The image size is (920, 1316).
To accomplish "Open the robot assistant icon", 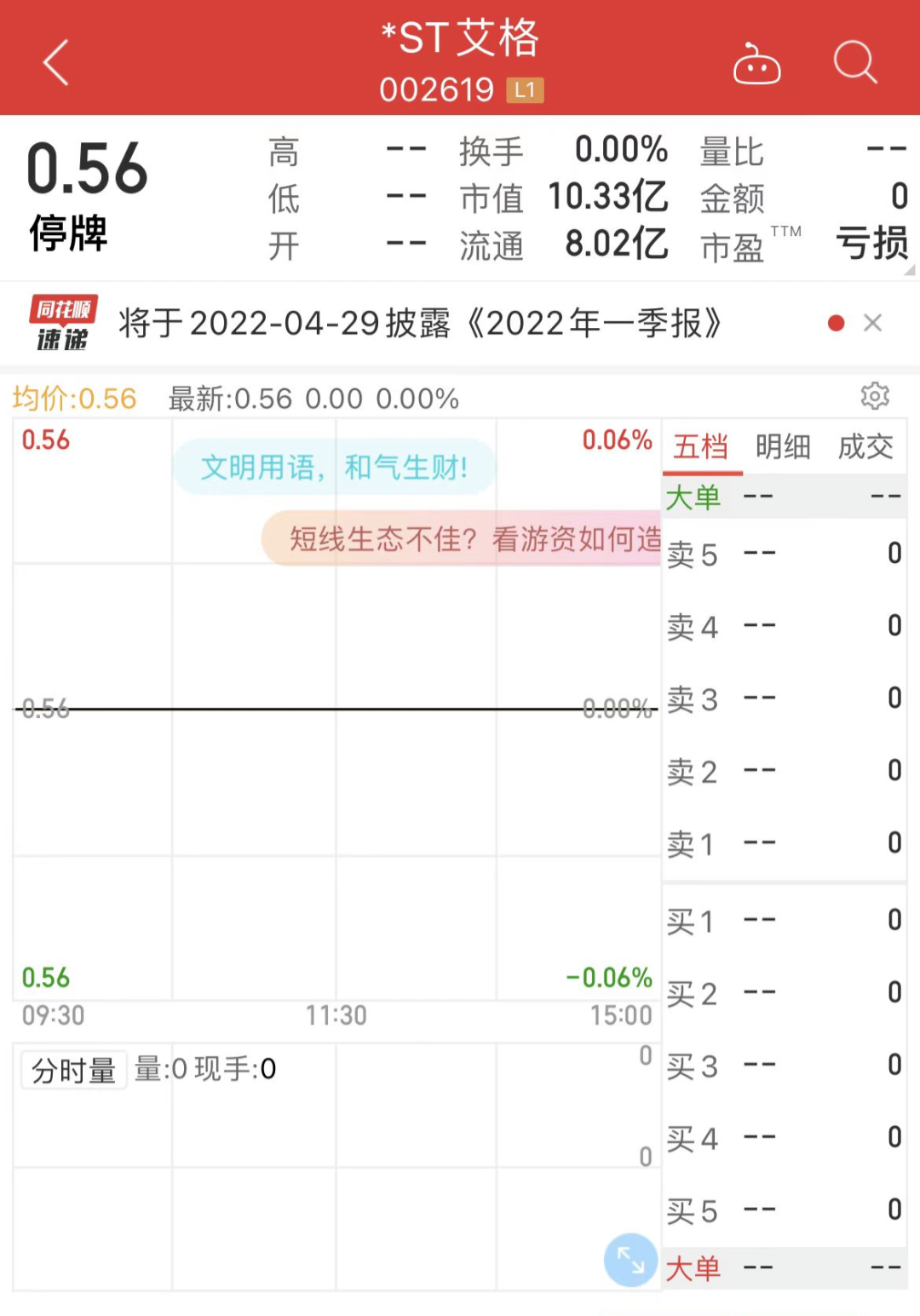I will 756,65.
